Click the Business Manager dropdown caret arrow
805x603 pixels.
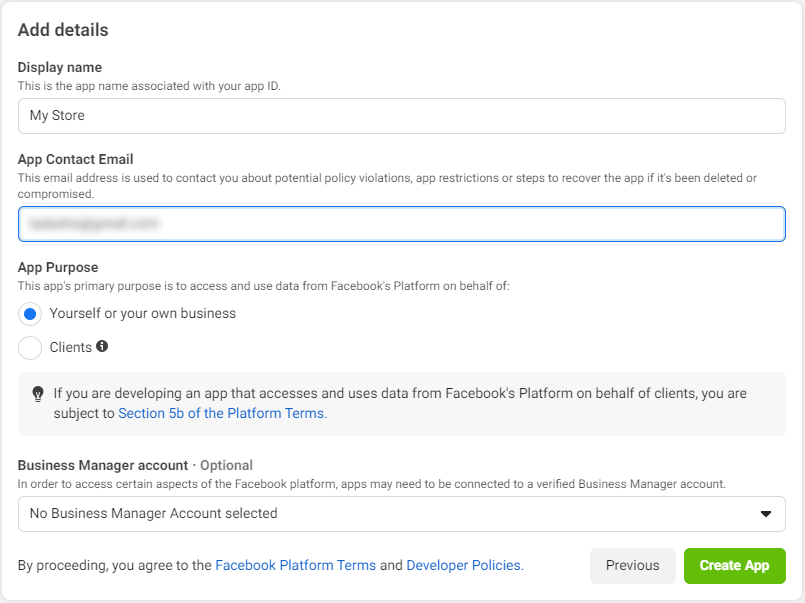[x=766, y=514]
